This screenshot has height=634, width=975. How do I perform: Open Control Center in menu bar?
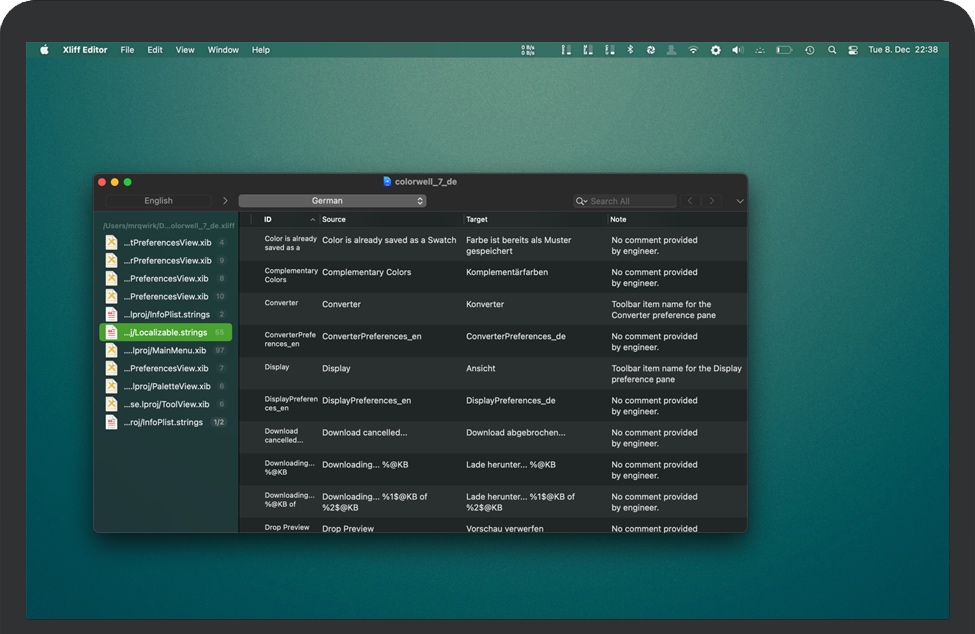point(853,50)
